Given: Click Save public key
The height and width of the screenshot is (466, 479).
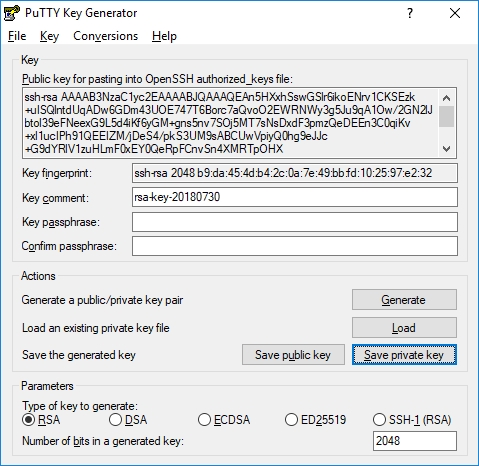Looking at the screenshot, I should [293, 355].
